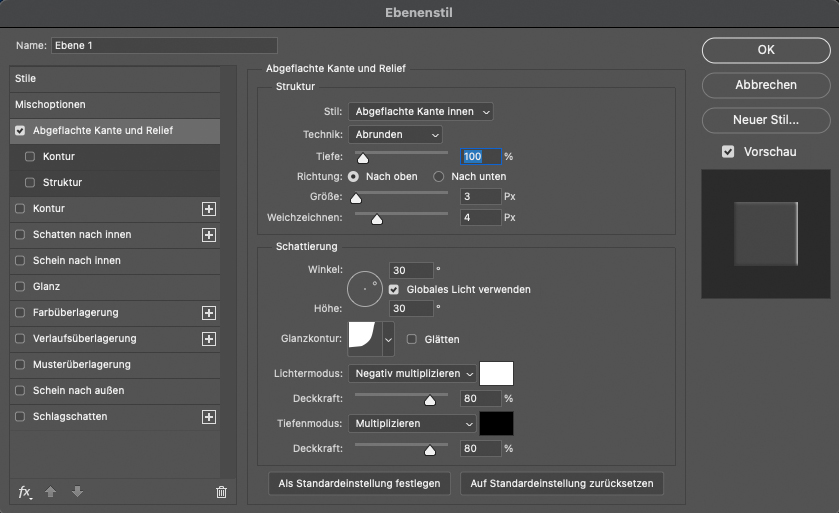Toggle the Vorschau preview checkbox
Viewport: 839px width, 513px height.
pyautogui.click(x=728, y=152)
